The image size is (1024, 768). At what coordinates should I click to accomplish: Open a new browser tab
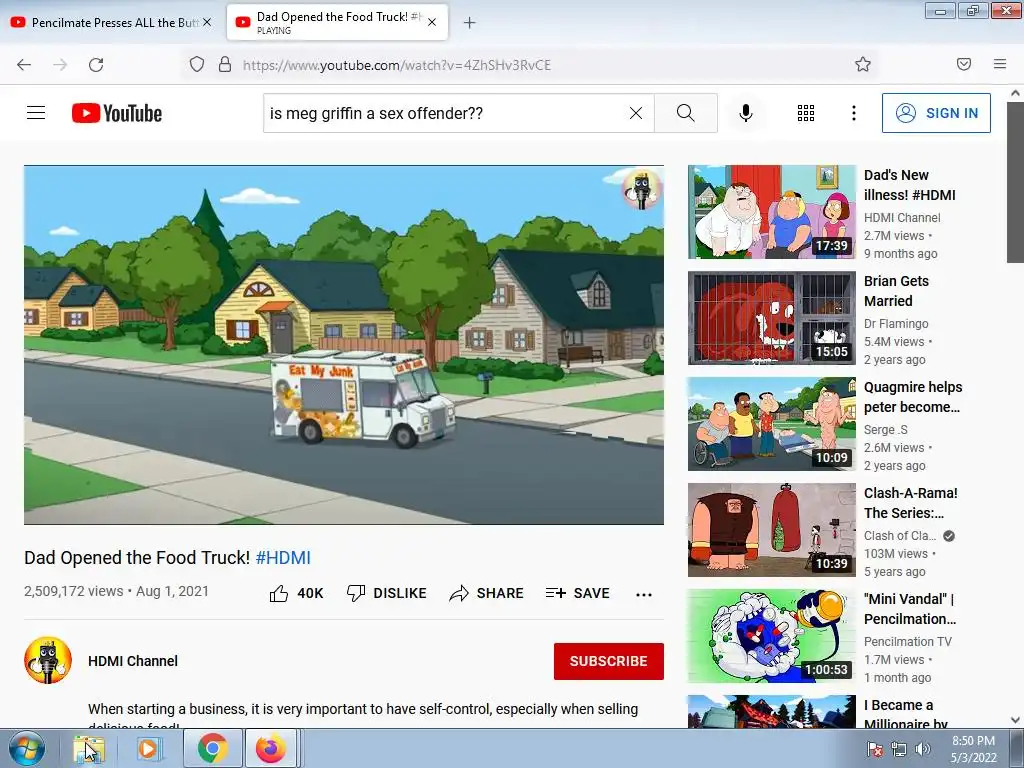click(469, 23)
